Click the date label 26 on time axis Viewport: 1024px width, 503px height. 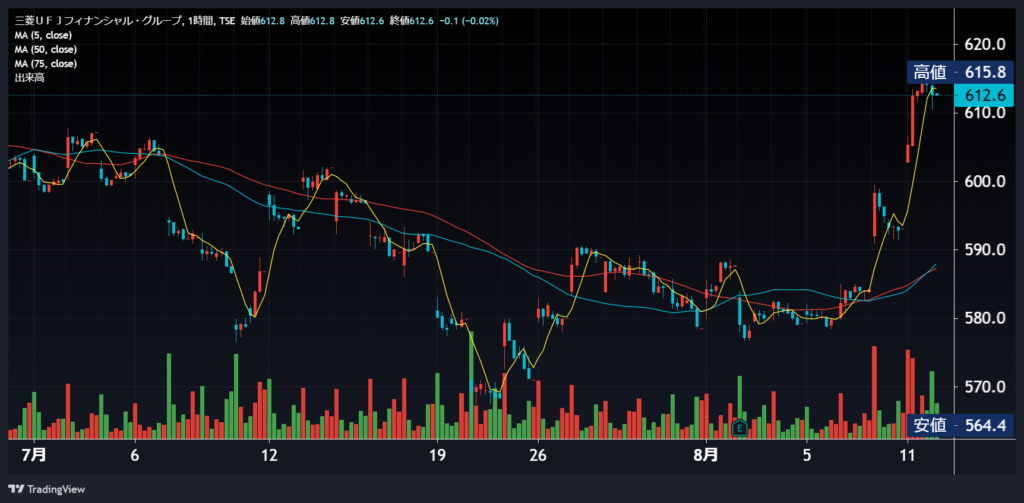pyautogui.click(x=537, y=455)
